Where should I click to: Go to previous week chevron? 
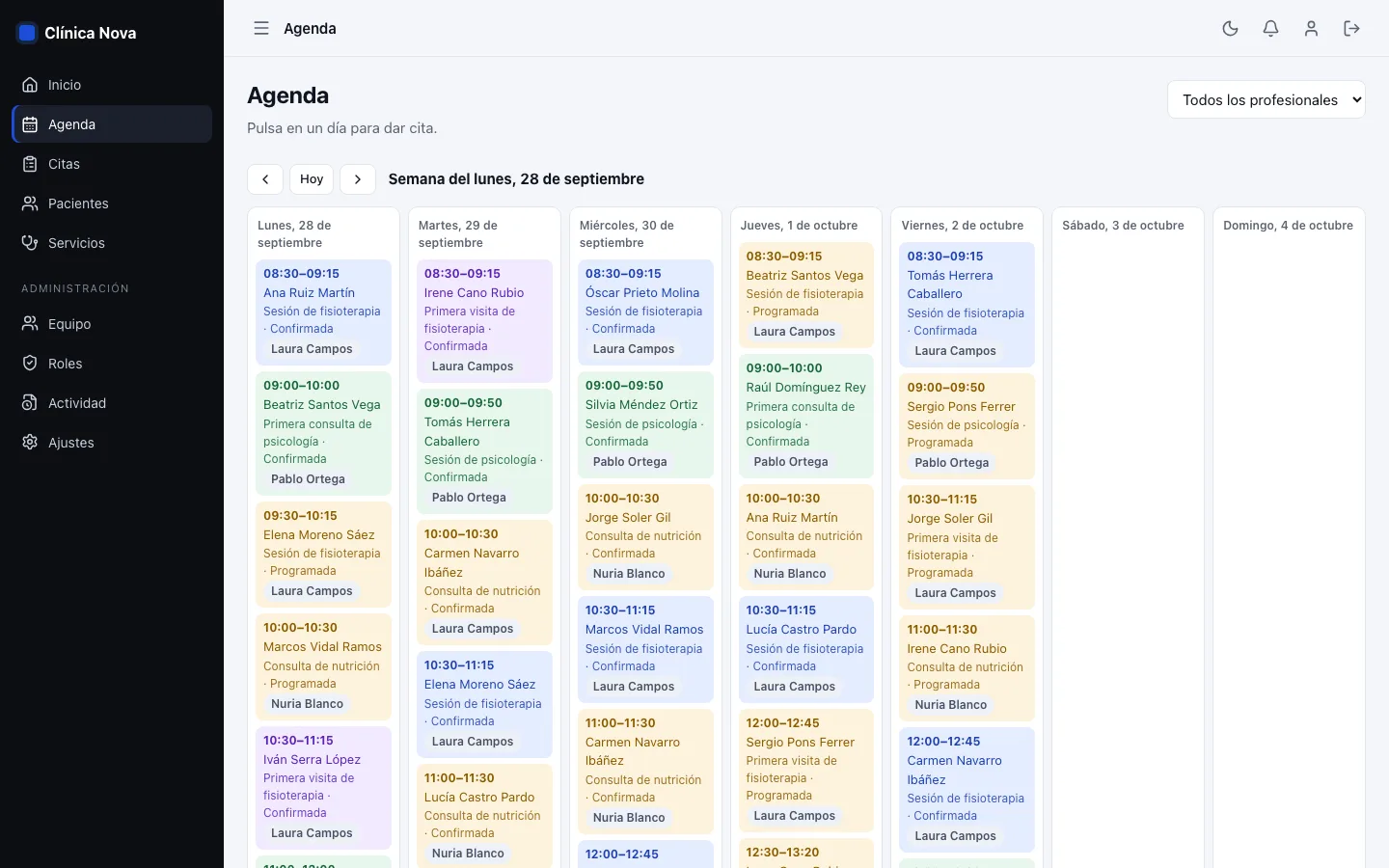[265, 179]
